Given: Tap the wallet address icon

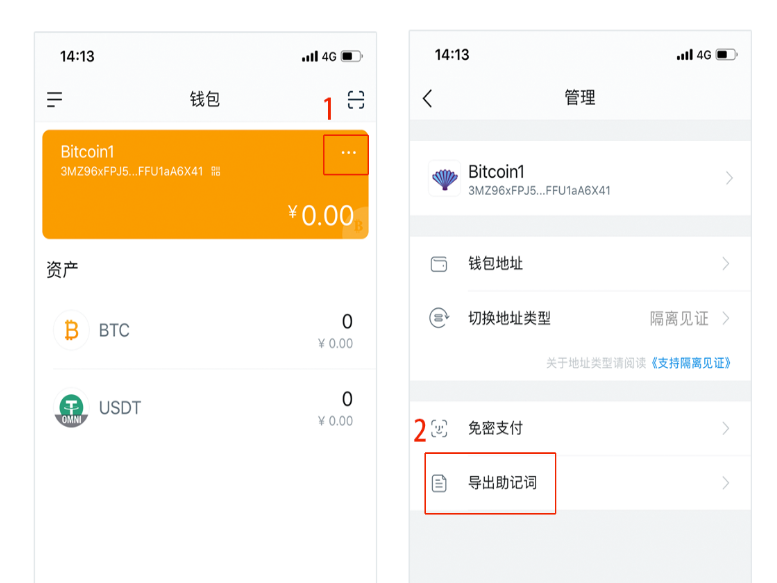Looking at the screenshot, I should point(439,264).
